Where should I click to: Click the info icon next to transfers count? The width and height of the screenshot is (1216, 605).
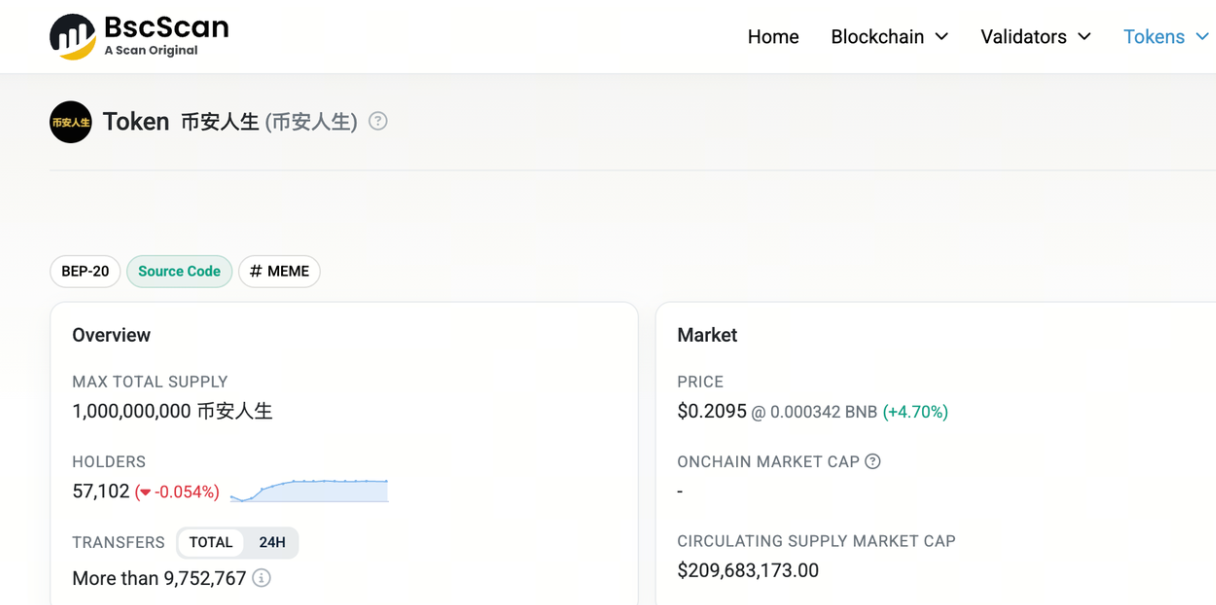click(x=261, y=578)
